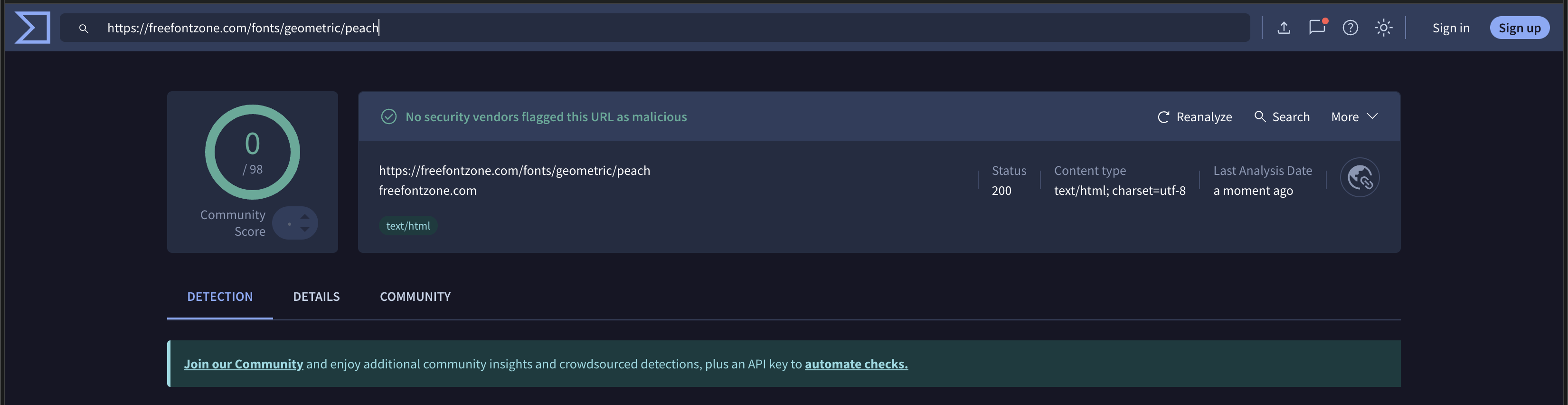Open the Join our Community link

(x=244, y=364)
